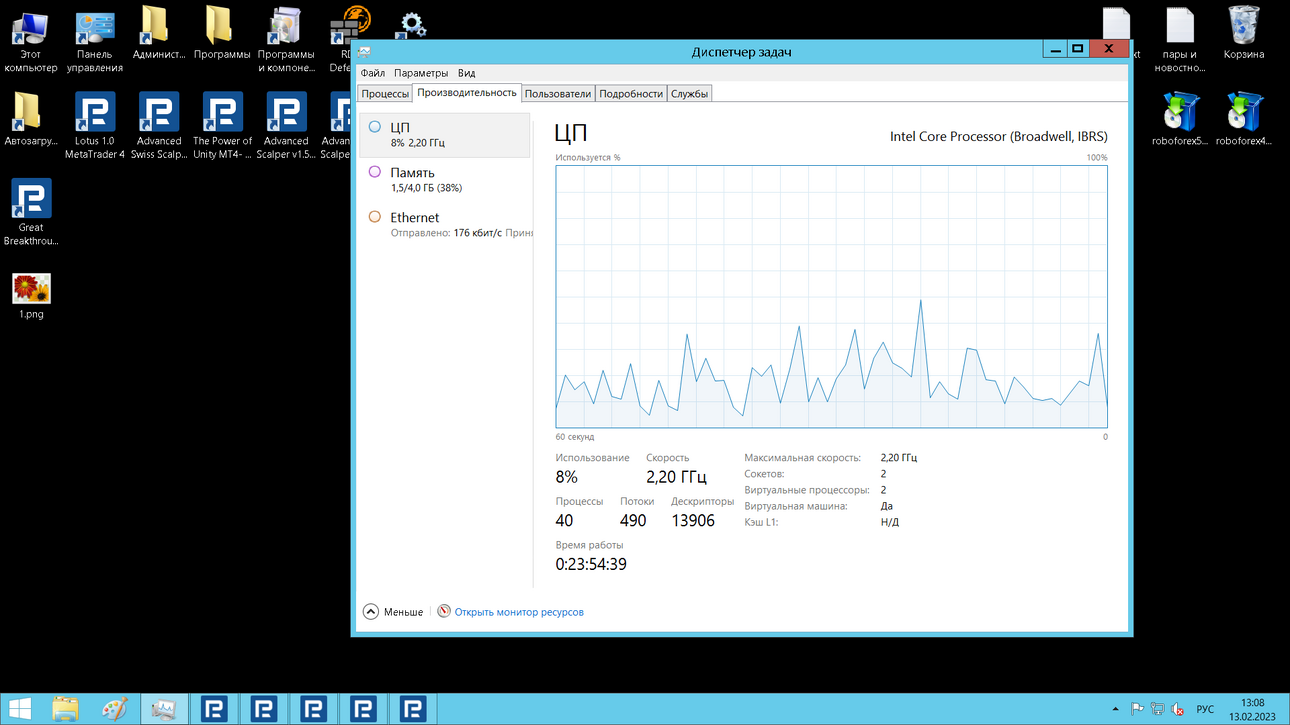Open the Панель управления desktop shortcut
The width and height of the screenshot is (1290, 725).
pos(95,40)
